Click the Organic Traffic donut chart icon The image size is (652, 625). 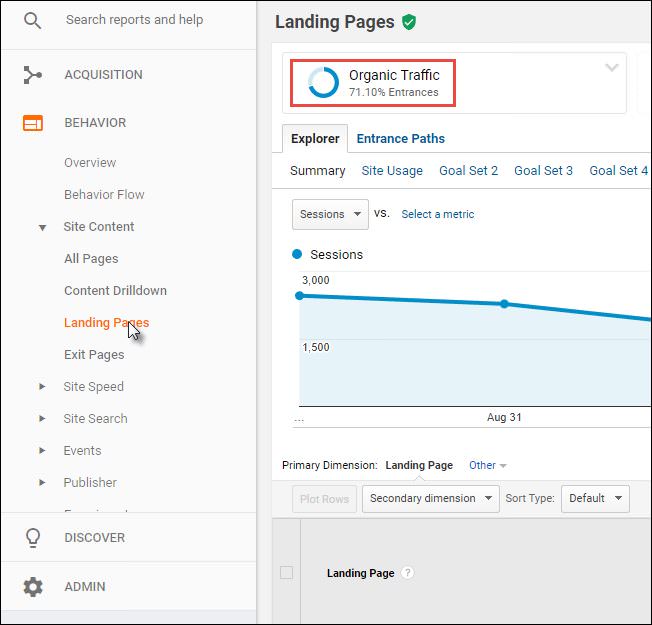[324, 83]
